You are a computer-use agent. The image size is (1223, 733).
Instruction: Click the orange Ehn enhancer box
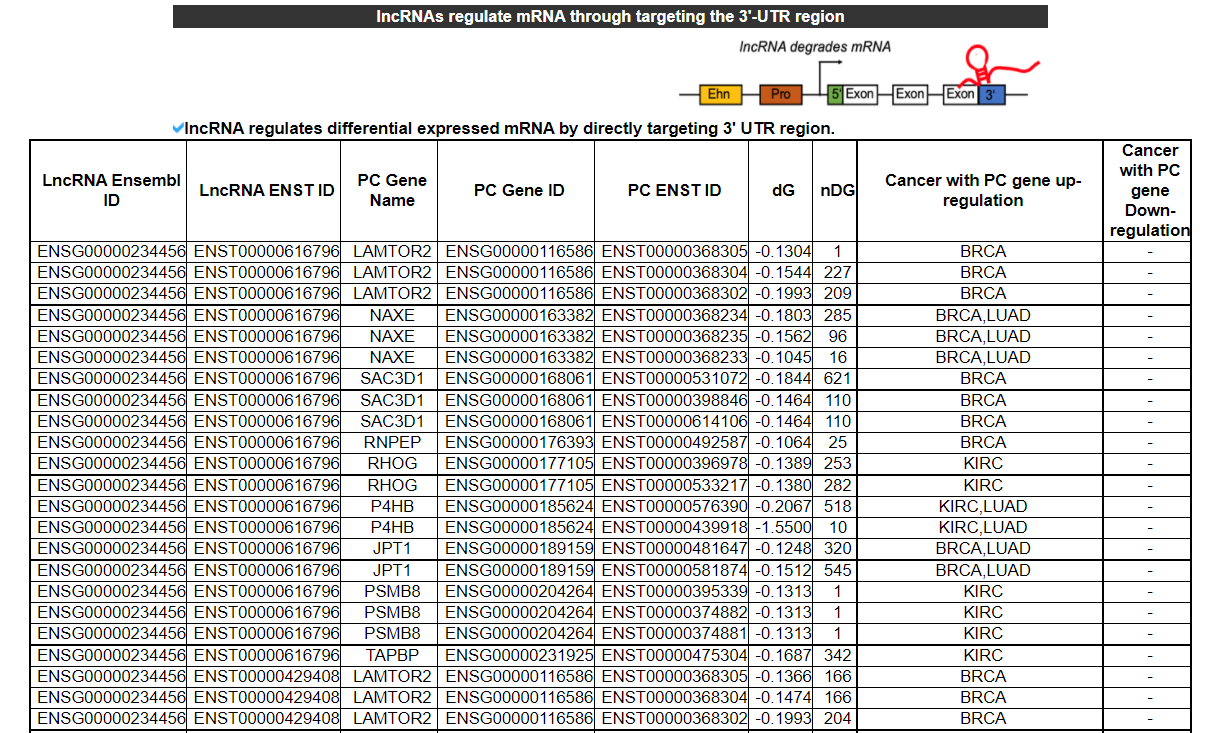(719, 94)
